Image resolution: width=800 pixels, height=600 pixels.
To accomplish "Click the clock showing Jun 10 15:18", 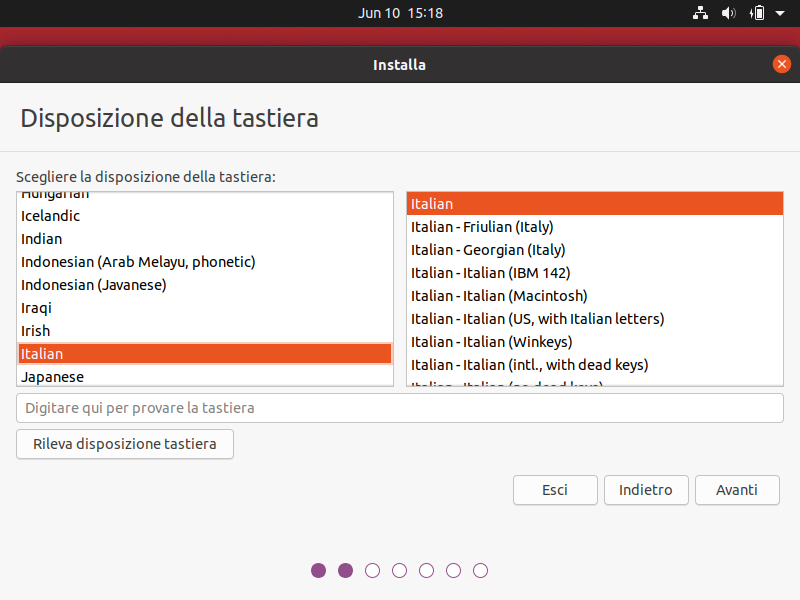I will 400,13.
